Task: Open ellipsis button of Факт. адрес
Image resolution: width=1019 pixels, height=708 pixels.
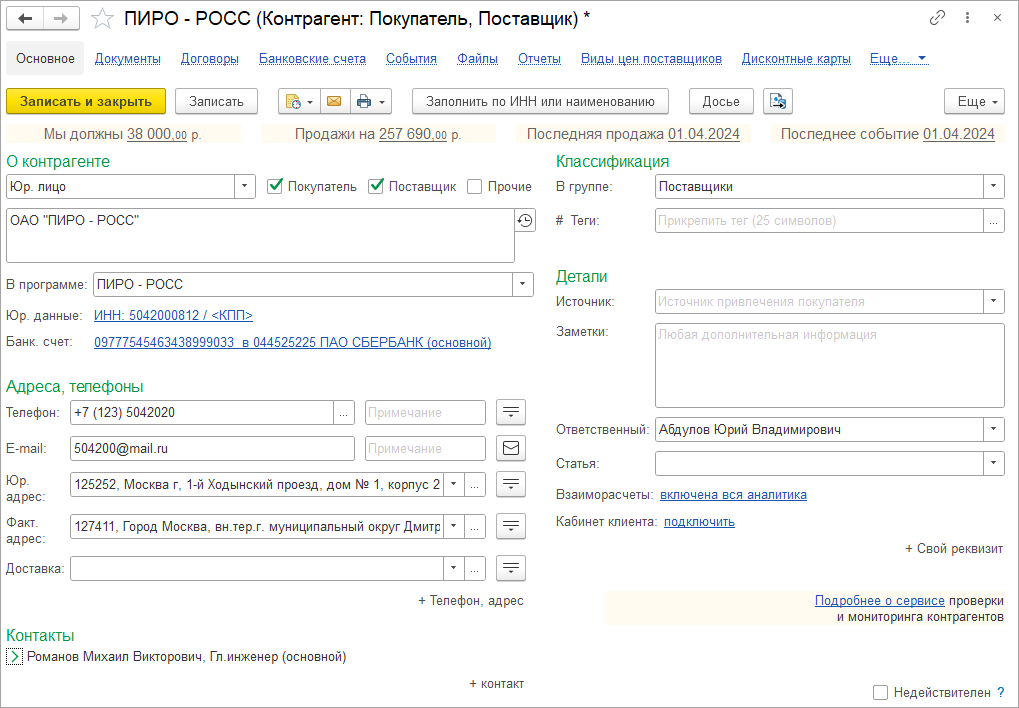Action: tap(475, 527)
